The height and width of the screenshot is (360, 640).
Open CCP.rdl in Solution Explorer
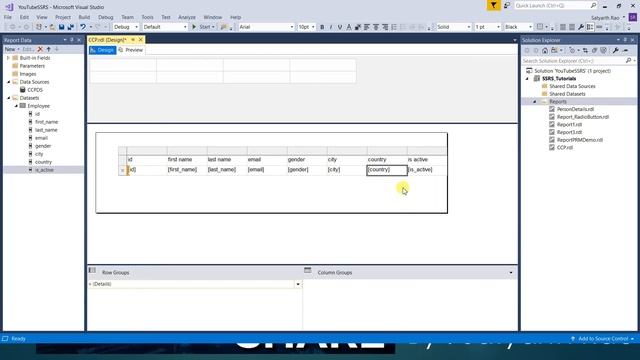click(565, 147)
